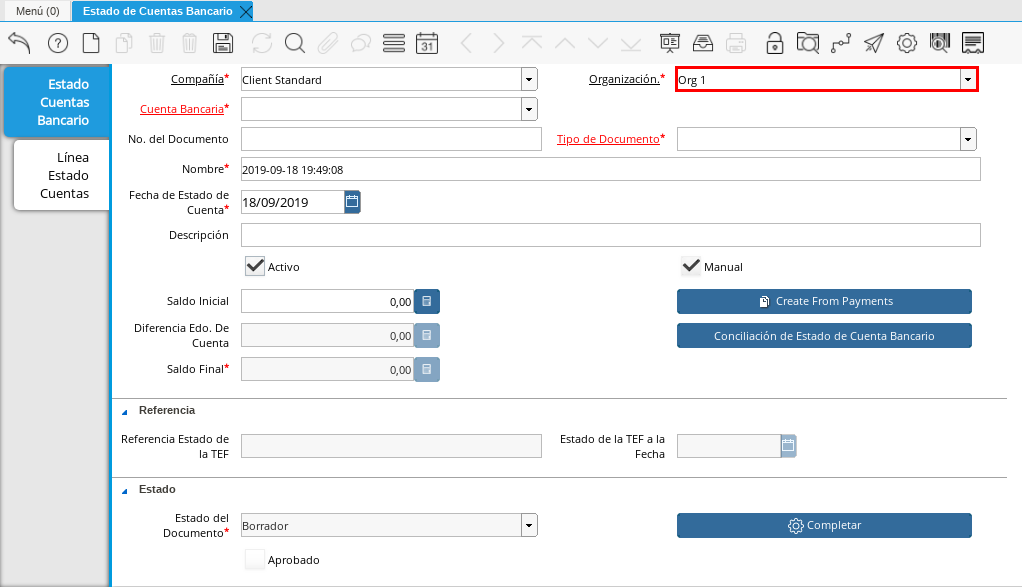
Task: Collapse the Referencia section
Action: click(x=124, y=411)
